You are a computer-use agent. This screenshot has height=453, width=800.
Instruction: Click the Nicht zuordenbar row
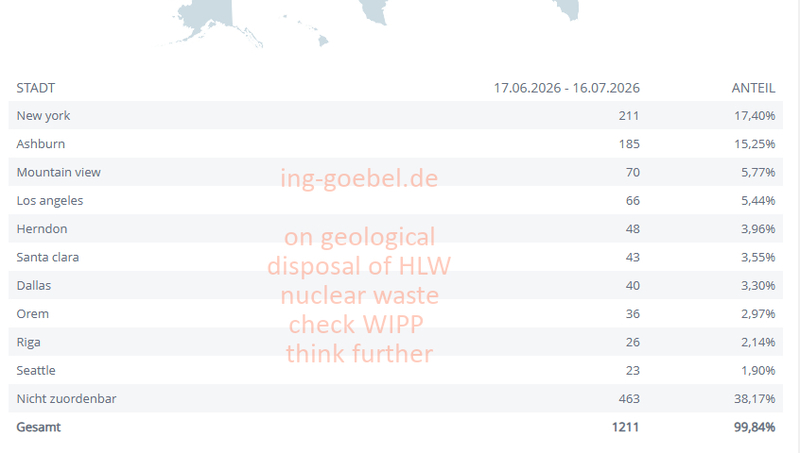click(x=395, y=398)
